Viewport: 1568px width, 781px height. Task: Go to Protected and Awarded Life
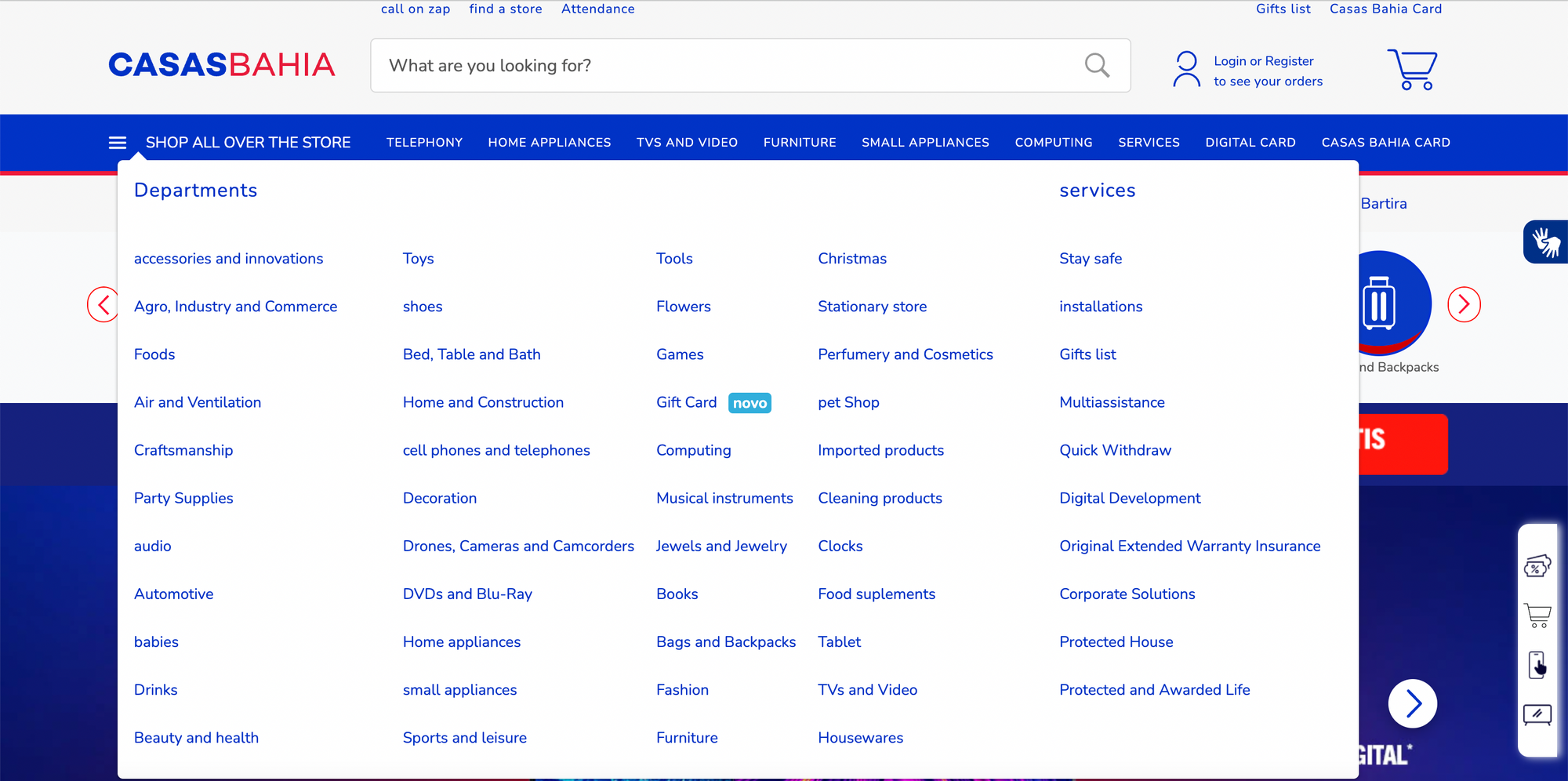1154,690
